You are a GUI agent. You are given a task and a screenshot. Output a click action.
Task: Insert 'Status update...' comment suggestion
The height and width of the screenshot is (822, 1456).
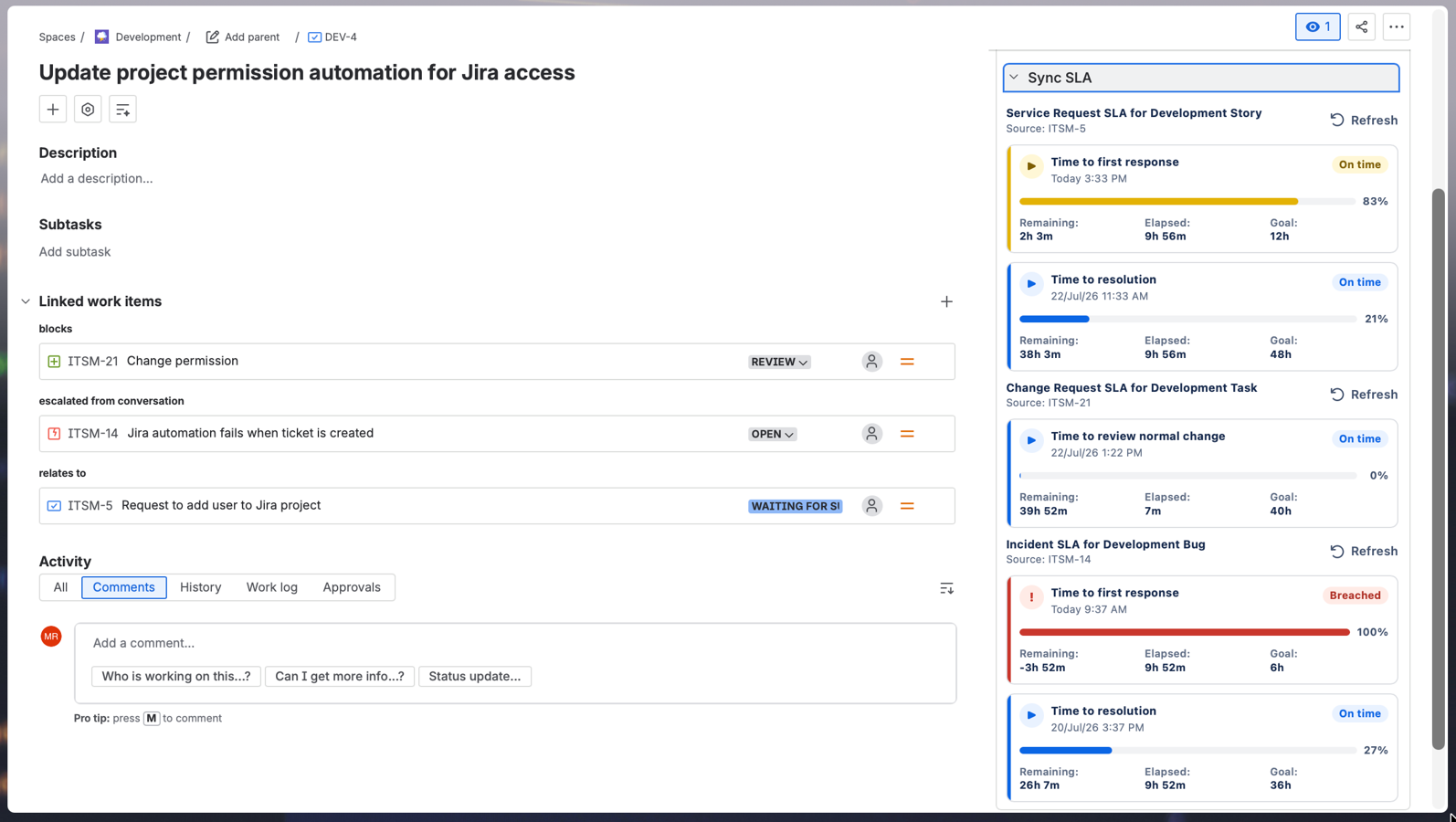click(475, 677)
